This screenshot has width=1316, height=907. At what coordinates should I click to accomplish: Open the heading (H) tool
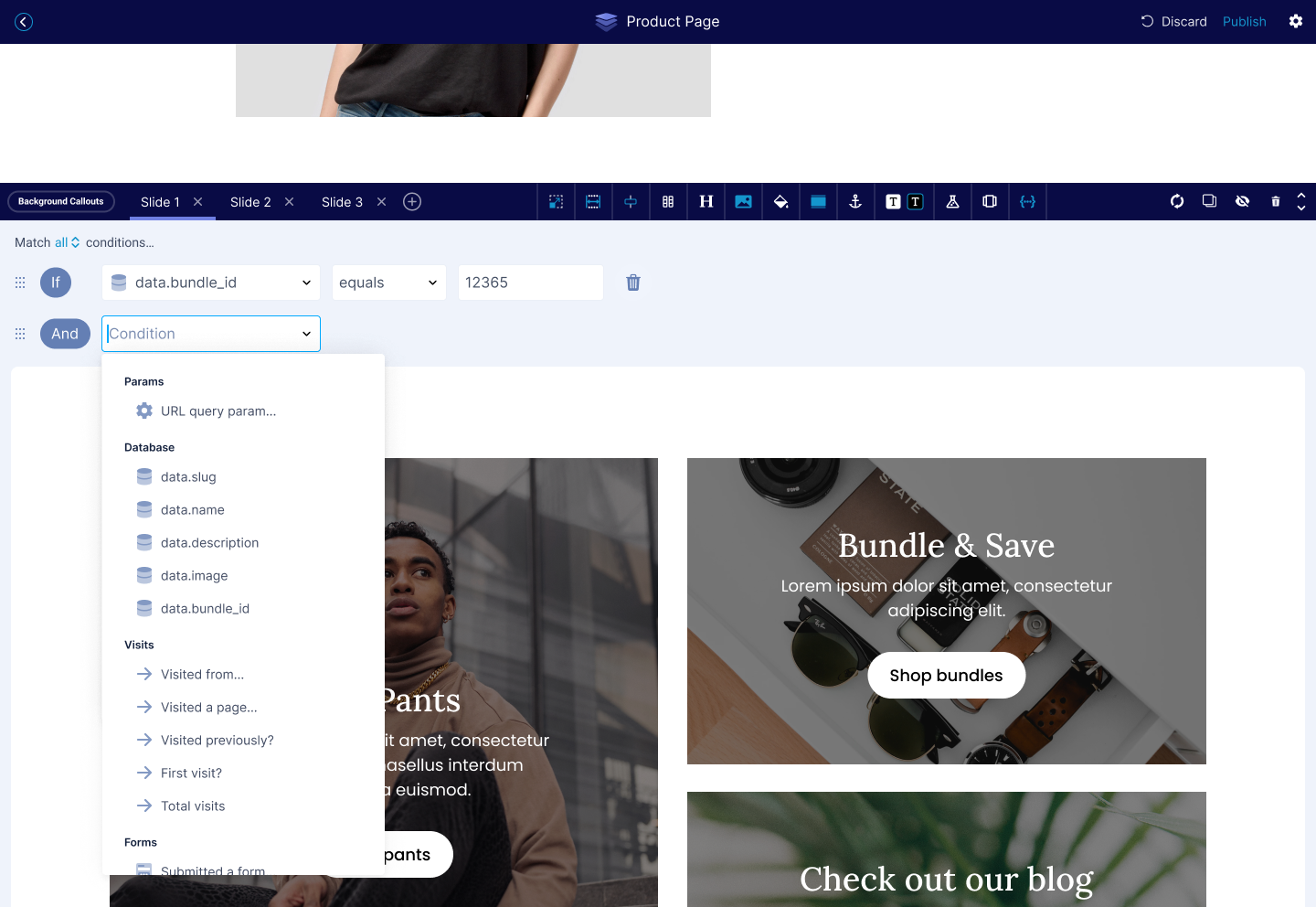click(x=706, y=202)
